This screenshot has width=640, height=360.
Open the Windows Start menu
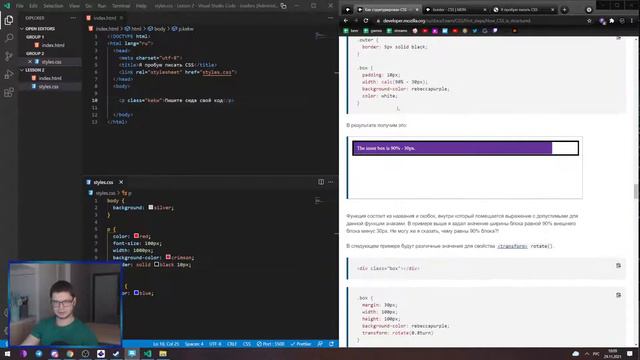pyautogui.click(x=7, y=353)
